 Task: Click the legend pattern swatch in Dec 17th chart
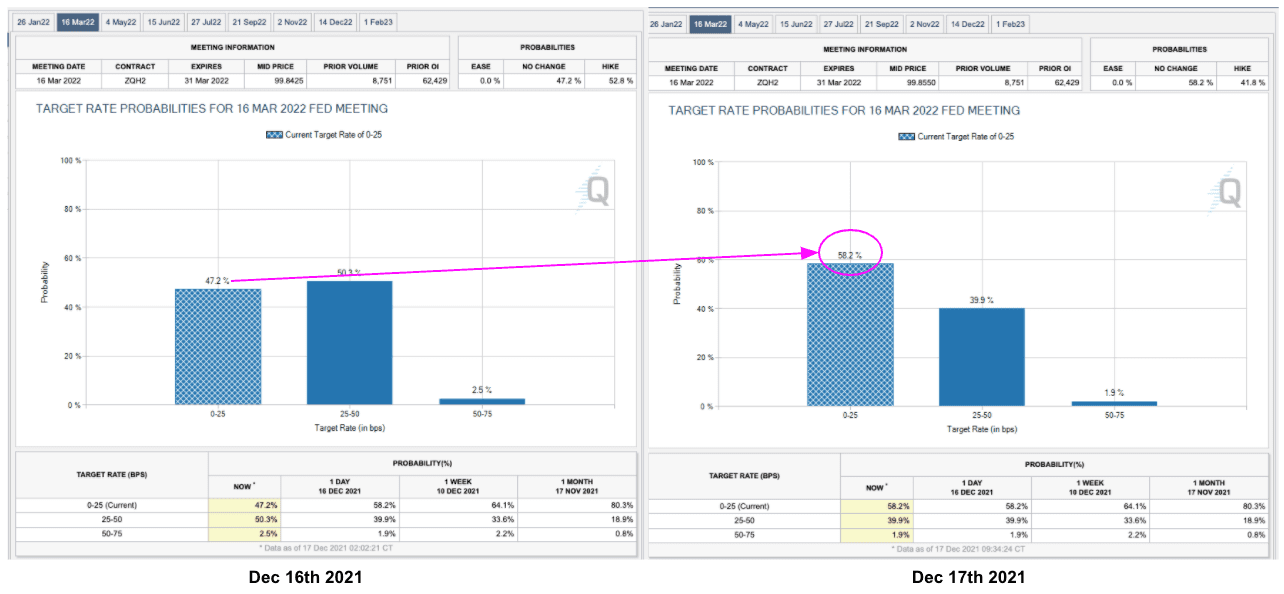[907, 136]
